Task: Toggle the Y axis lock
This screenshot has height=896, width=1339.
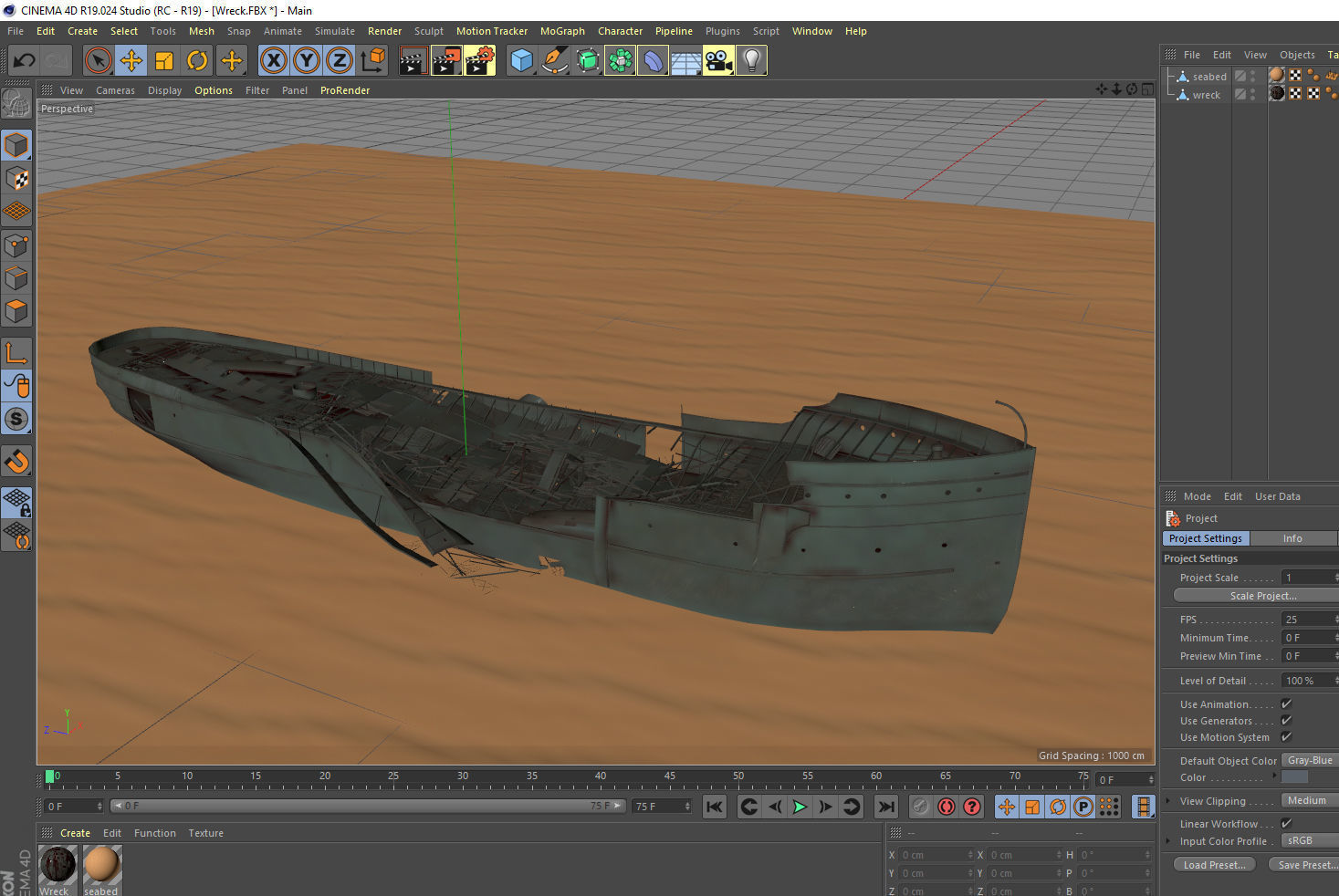Action: click(x=306, y=61)
